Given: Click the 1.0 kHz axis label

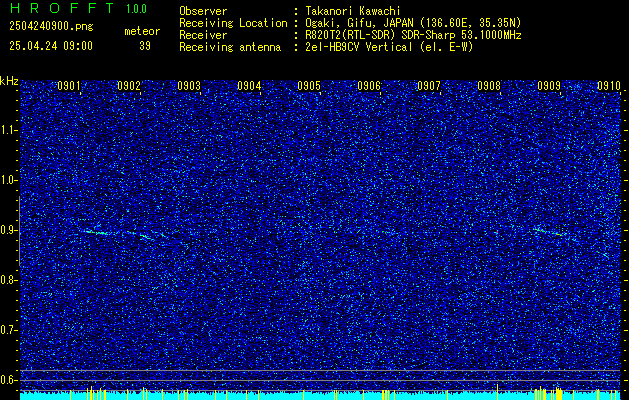Looking at the screenshot, I should tap(8, 180).
